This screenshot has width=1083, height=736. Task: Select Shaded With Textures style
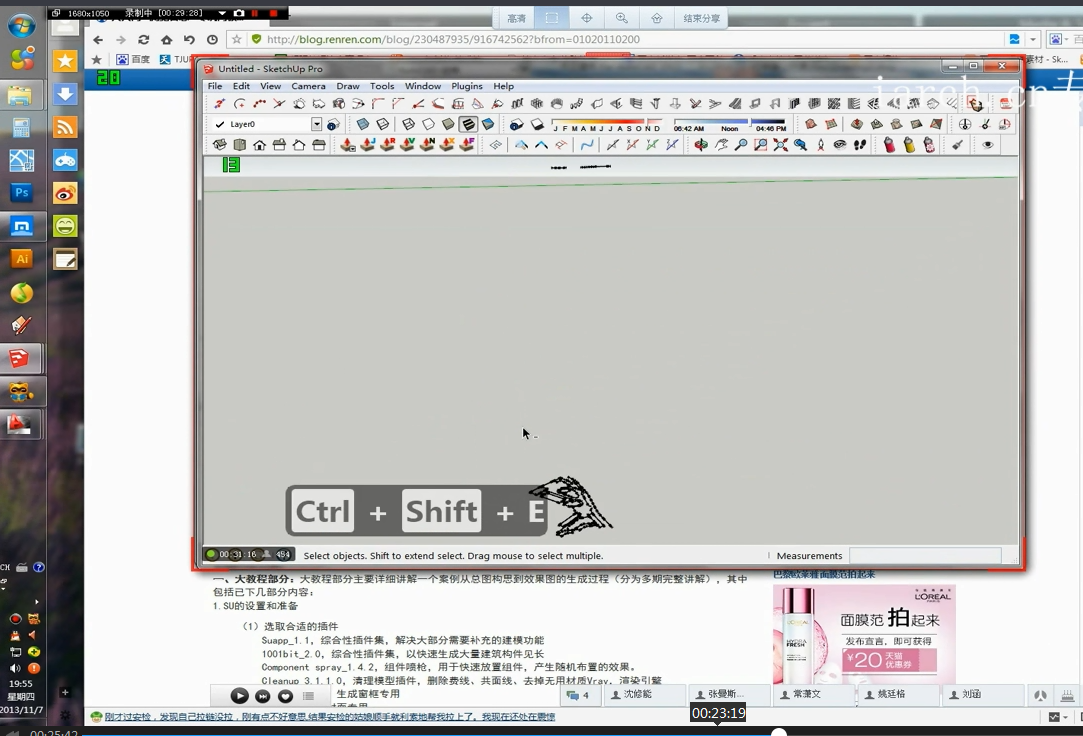[468, 124]
